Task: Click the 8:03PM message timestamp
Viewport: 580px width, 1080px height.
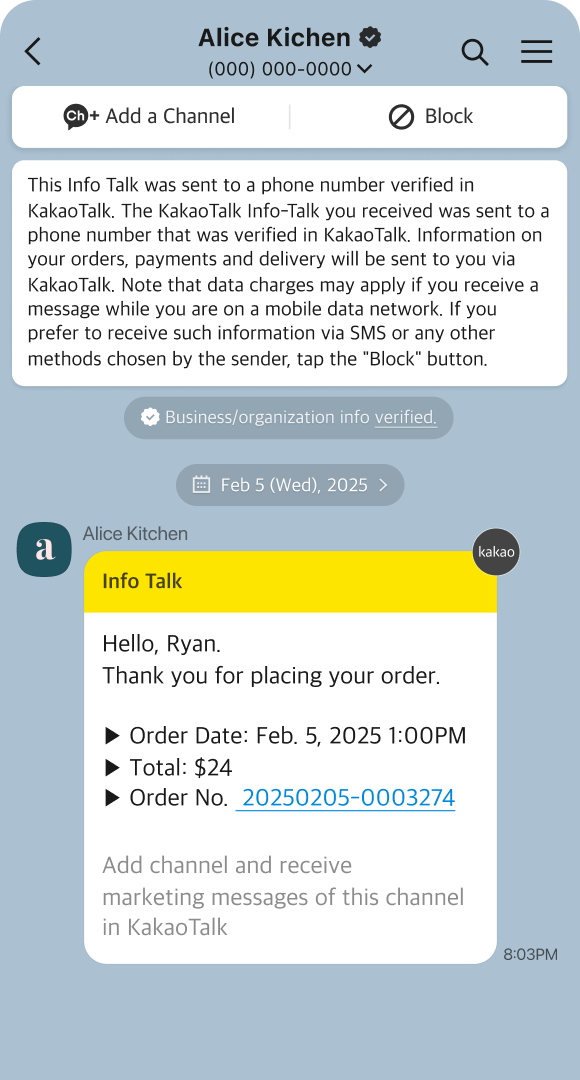Action: pos(530,954)
